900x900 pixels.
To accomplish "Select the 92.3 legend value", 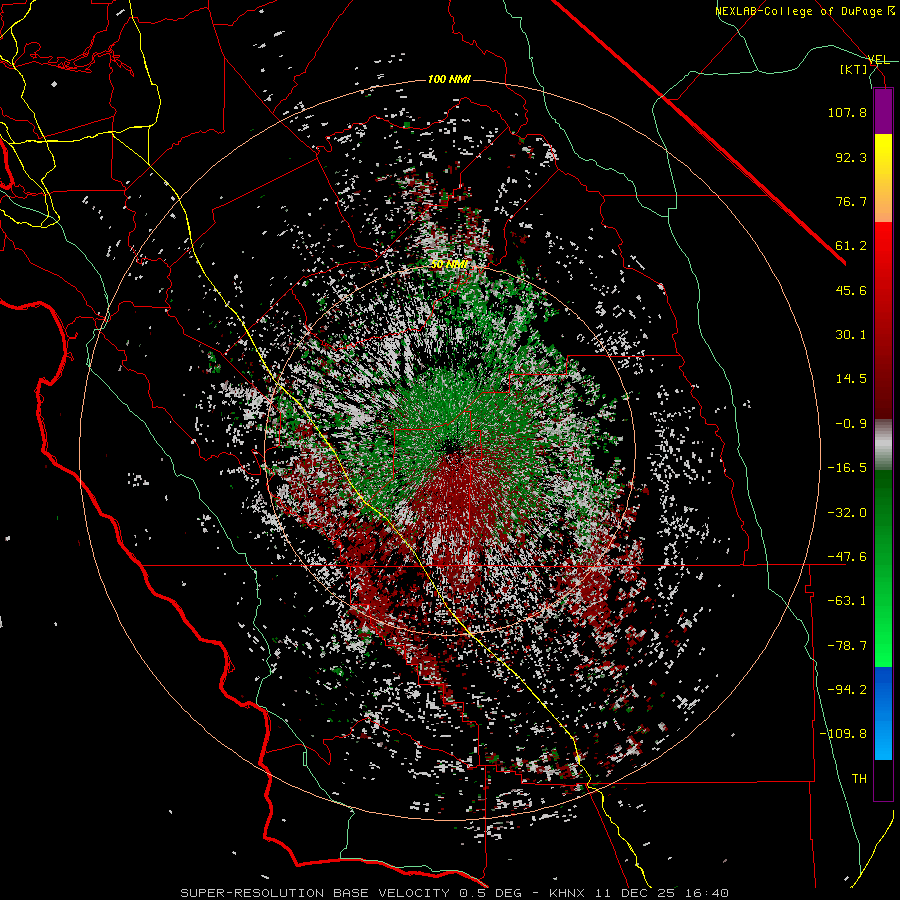I will (x=851, y=157).
